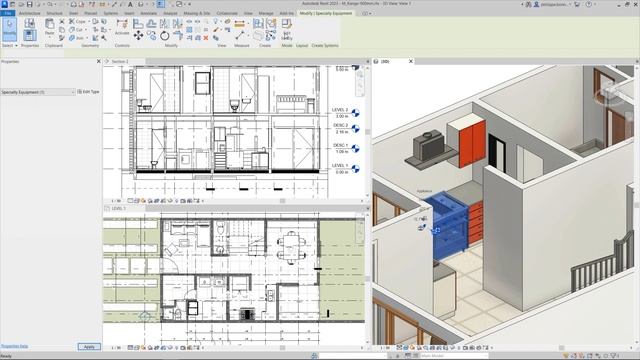Open the Help question mark icon
The height and width of the screenshot is (360, 640).
(589, 4)
